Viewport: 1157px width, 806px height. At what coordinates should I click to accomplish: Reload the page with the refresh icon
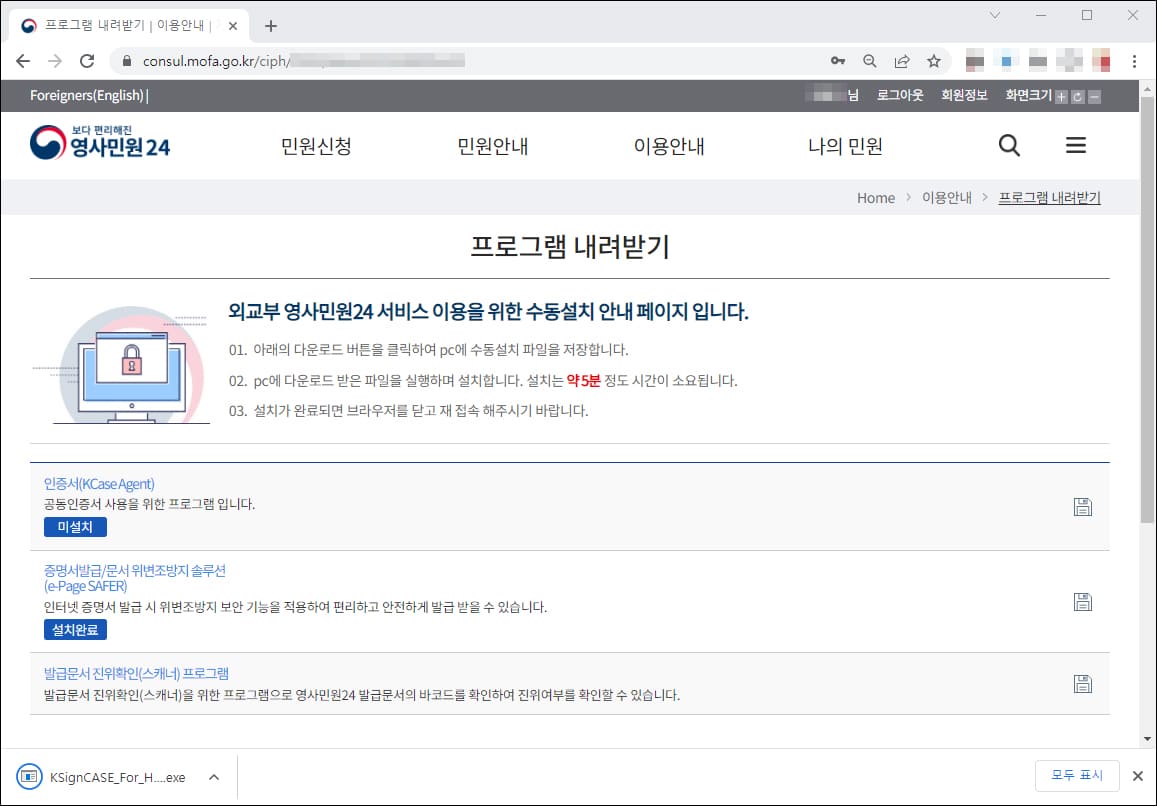click(x=88, y=60)
